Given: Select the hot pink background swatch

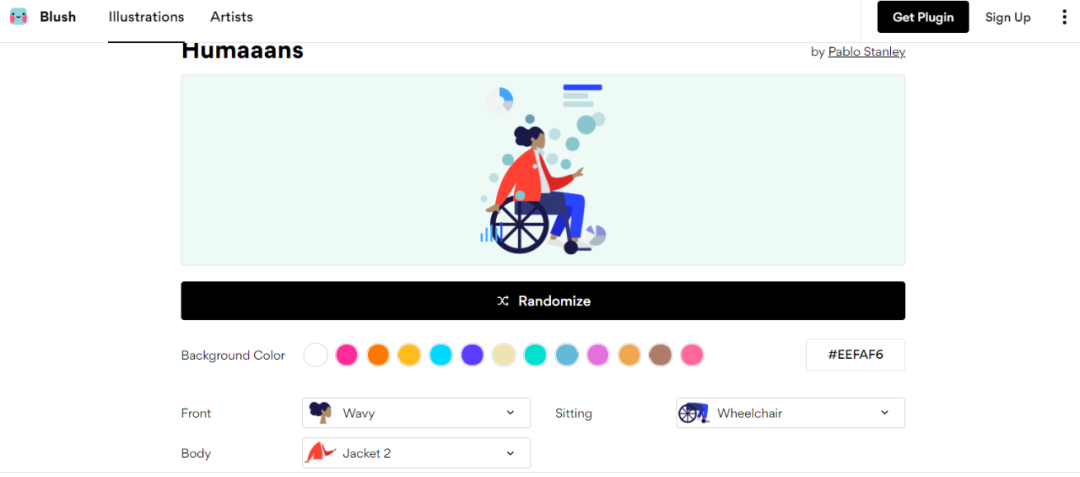Looking at the screenshot, I should click(346, 355).
